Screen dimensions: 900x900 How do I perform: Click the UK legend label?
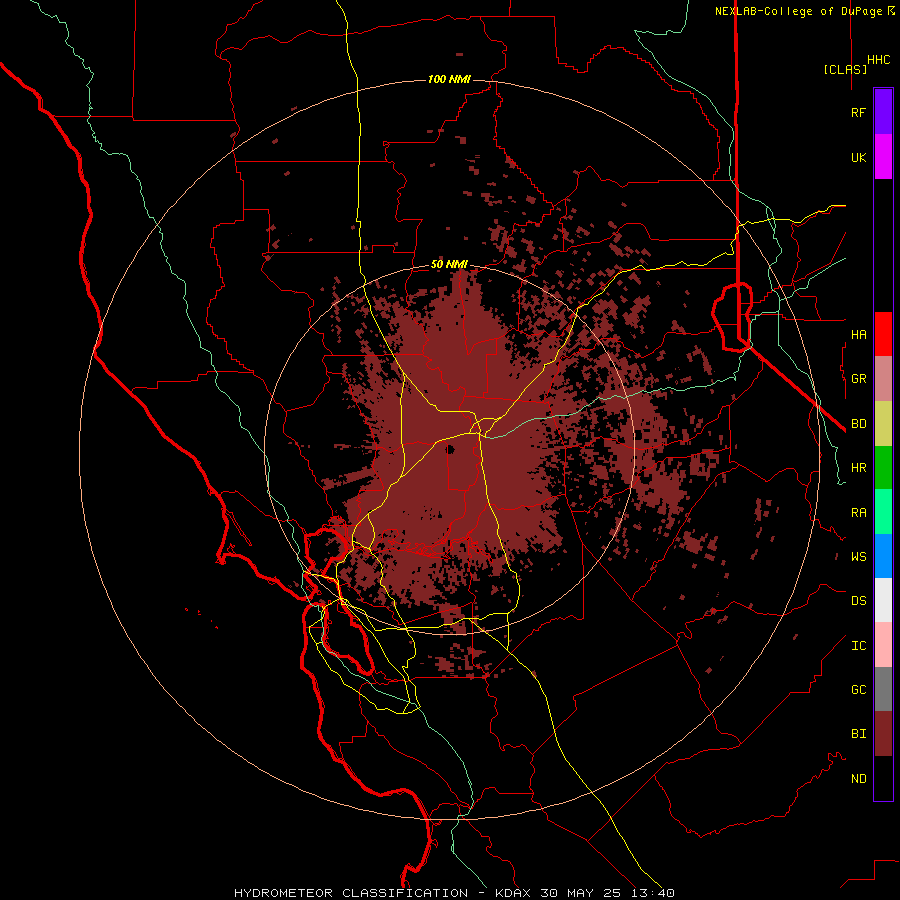pyautogui.click(x=858, y=157)
